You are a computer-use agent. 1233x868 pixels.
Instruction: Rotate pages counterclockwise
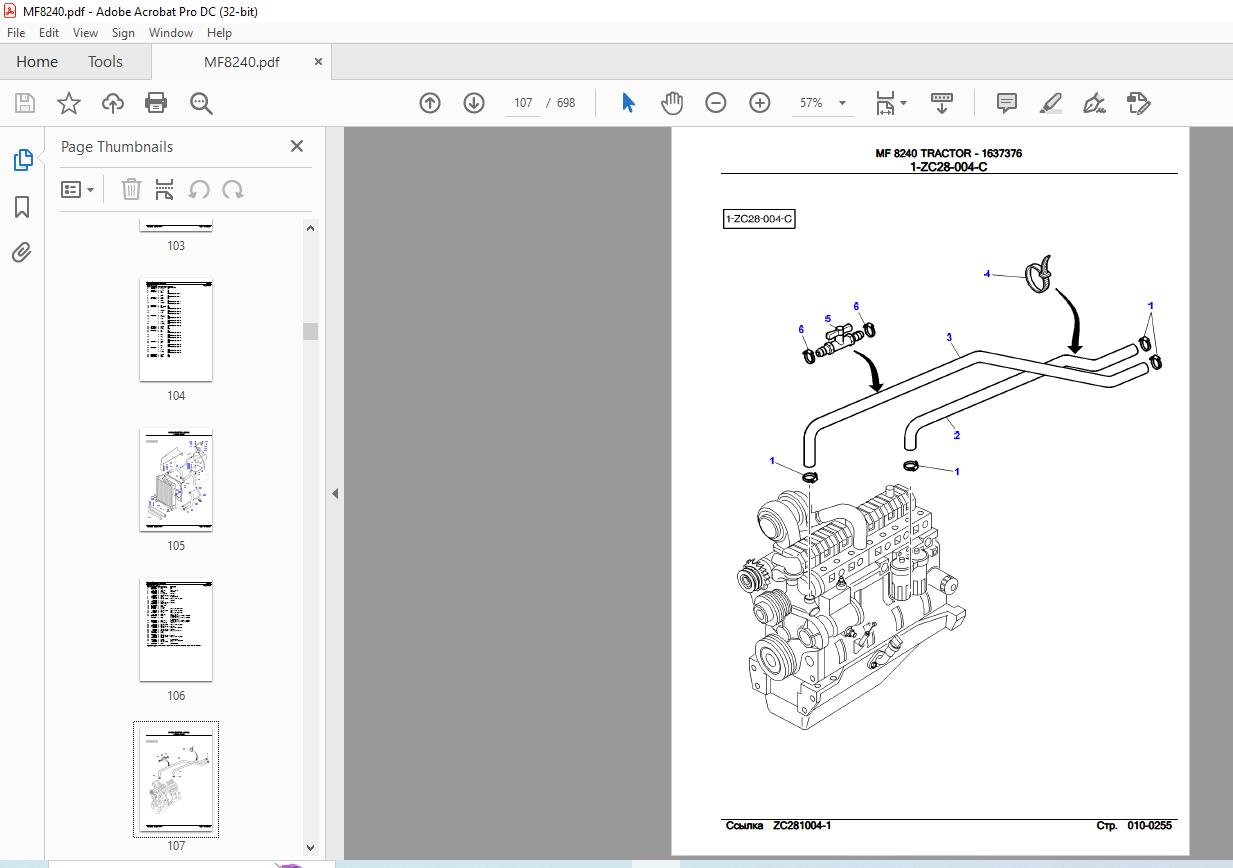[199, 190]
